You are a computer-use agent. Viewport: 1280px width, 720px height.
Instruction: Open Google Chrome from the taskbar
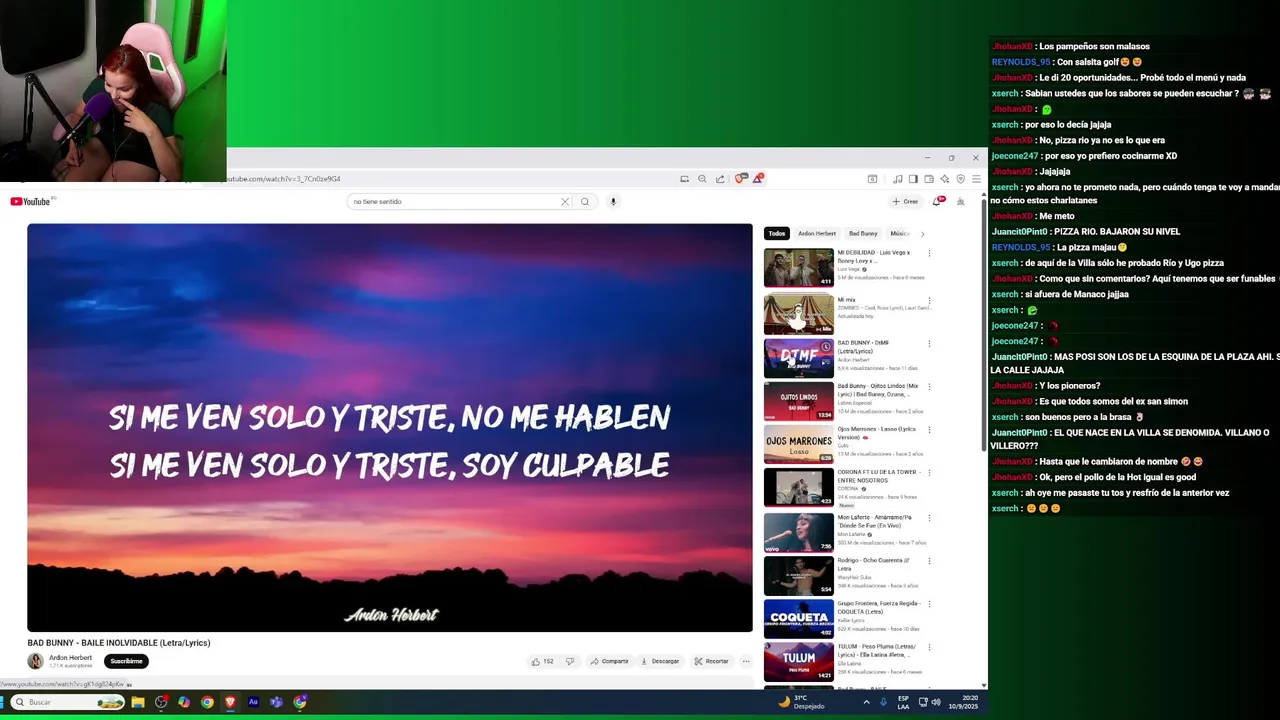[207, 702]
